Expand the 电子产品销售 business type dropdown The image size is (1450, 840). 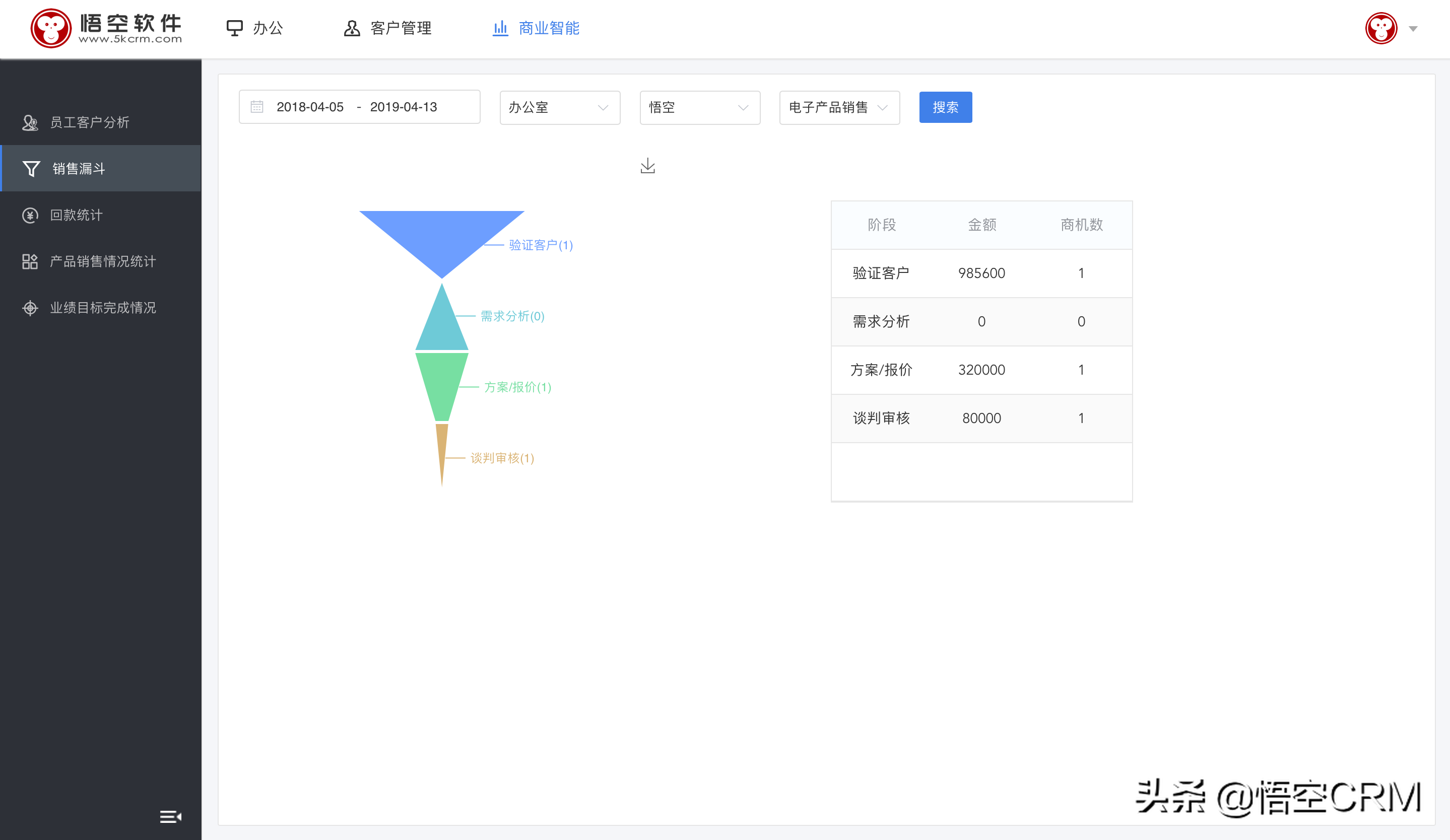pos(838,107)
